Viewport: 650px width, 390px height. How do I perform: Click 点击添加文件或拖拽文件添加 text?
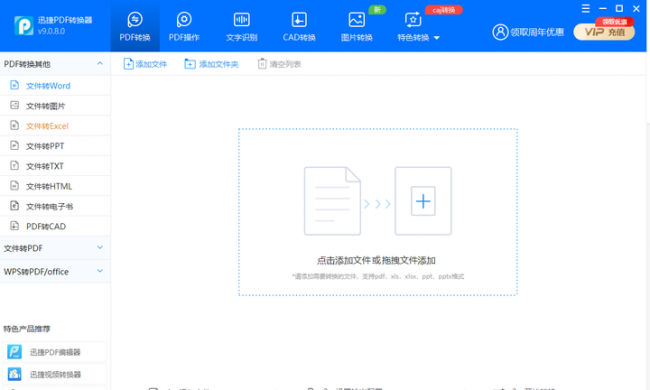coord(376,260)
